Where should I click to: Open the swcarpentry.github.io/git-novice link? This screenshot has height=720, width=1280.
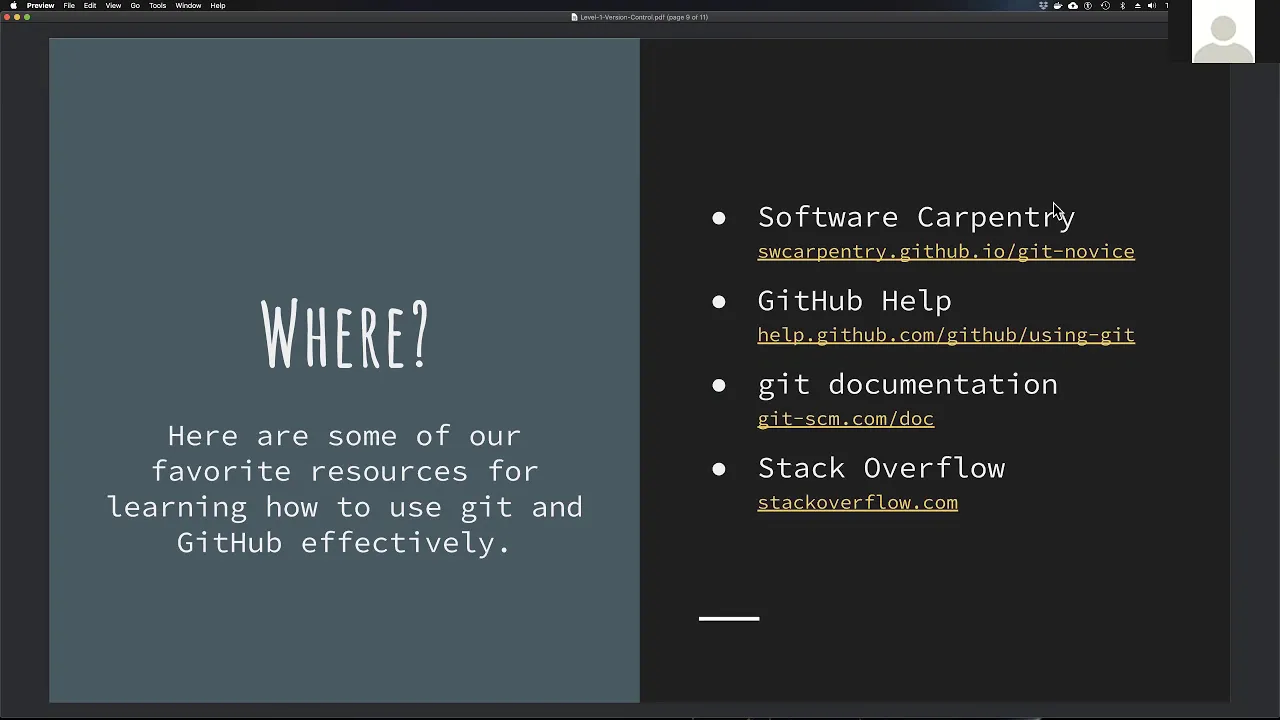(x=946, y=251)
